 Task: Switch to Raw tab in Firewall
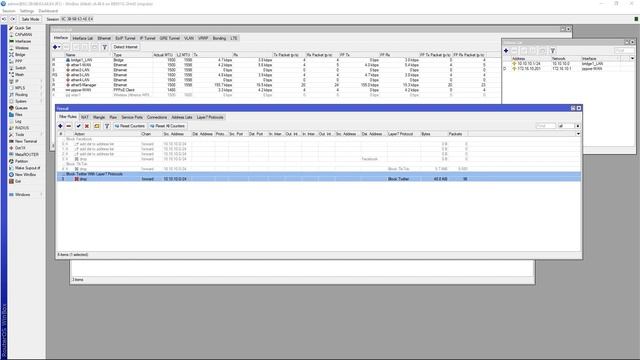[113, 117]
